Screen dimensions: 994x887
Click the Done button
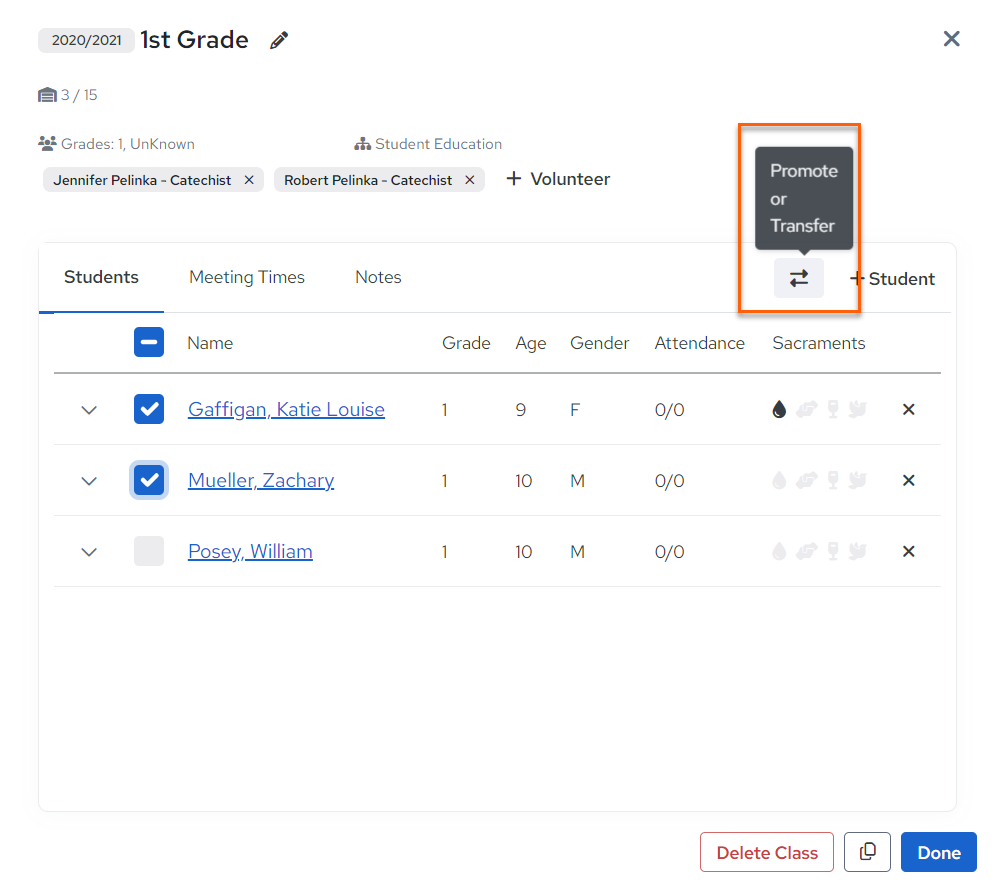coord(939,853)
